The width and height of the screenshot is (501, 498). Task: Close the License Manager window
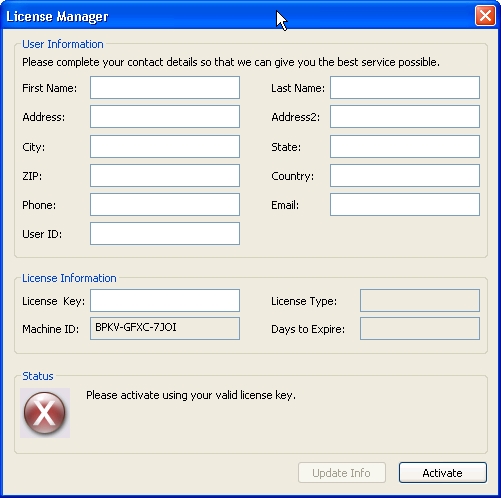[x=485, y=15]
